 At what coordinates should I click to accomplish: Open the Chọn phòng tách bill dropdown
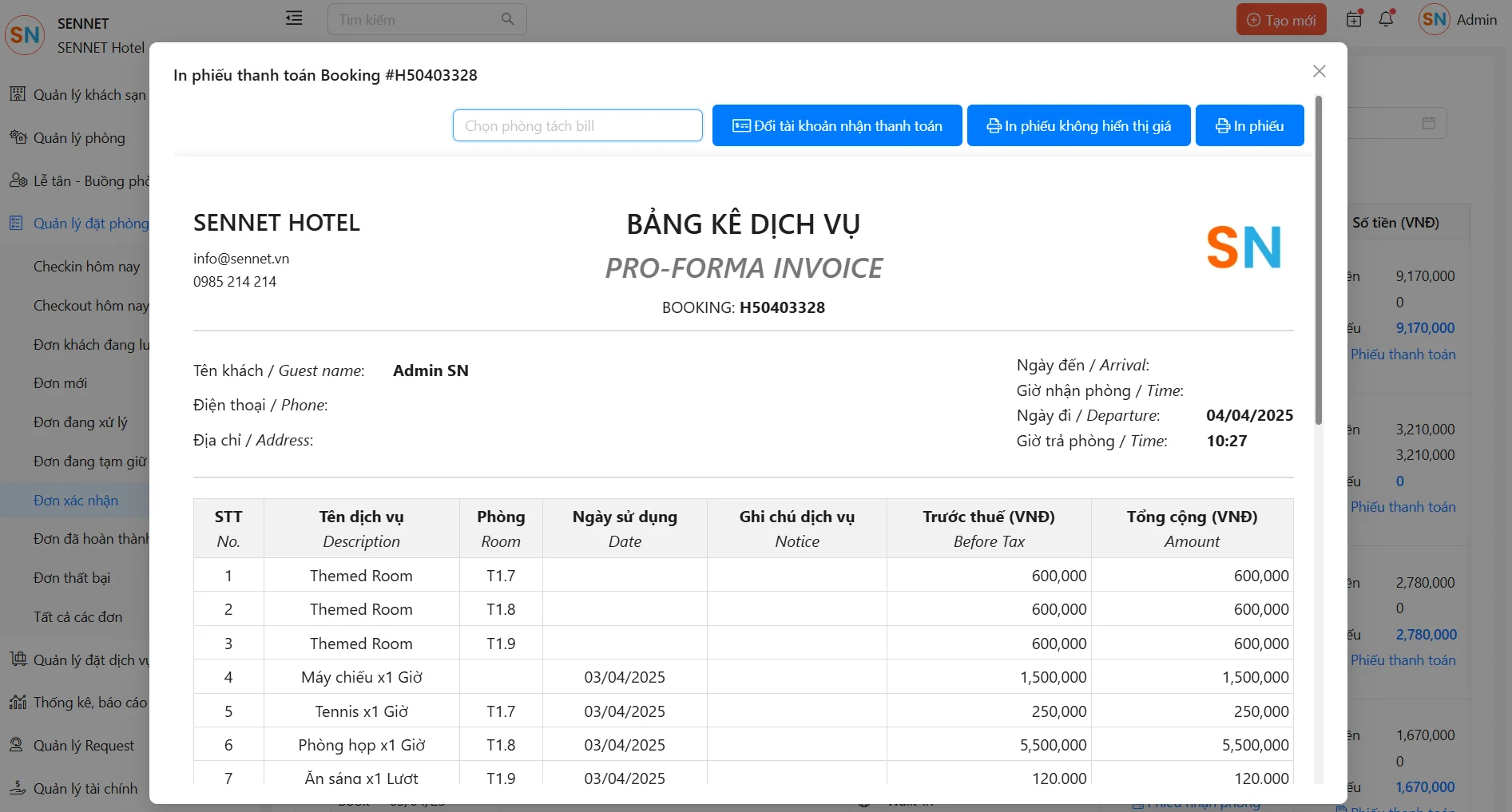577,125
